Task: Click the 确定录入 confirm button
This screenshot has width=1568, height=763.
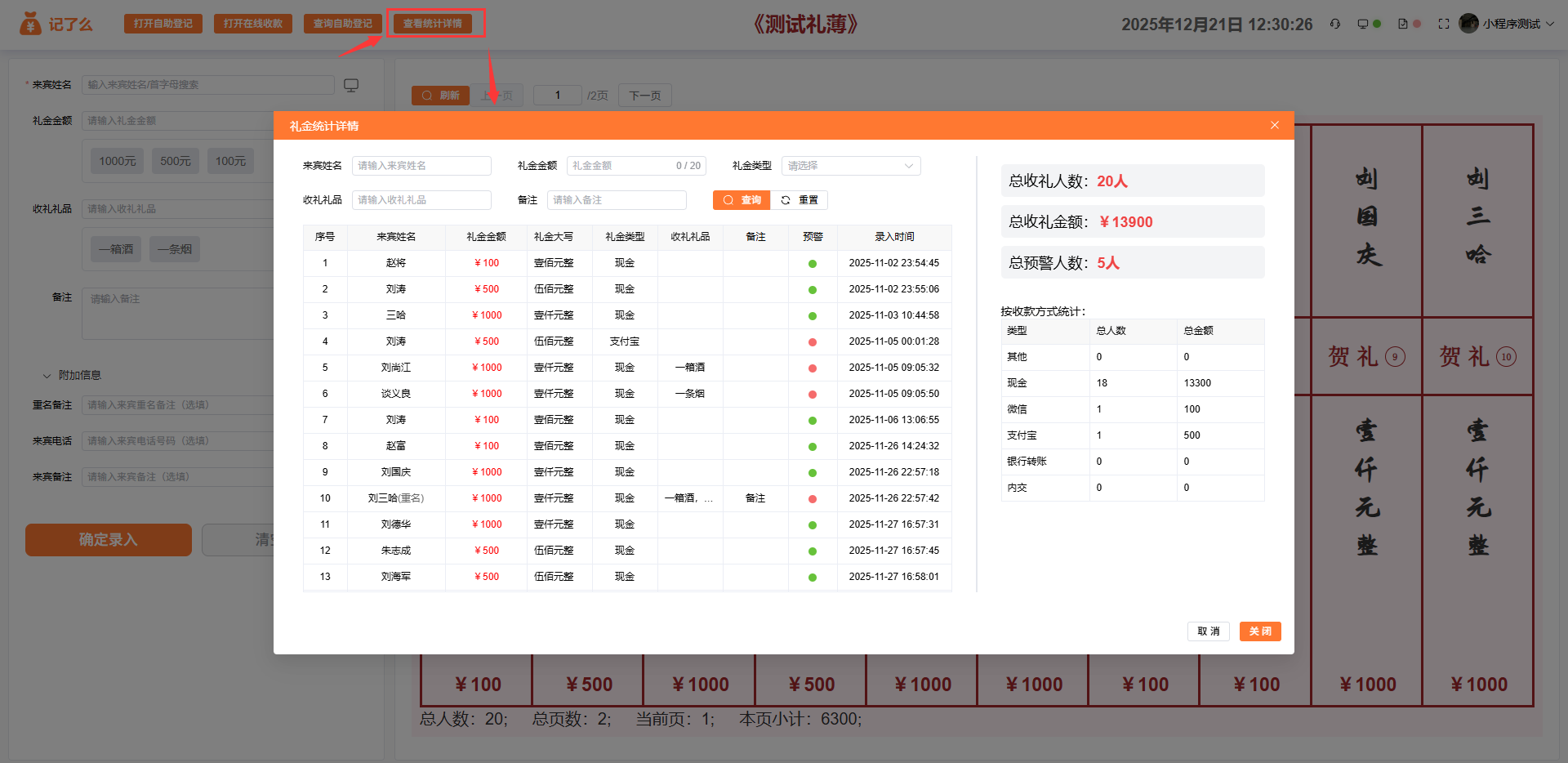Action: (109, 540)
